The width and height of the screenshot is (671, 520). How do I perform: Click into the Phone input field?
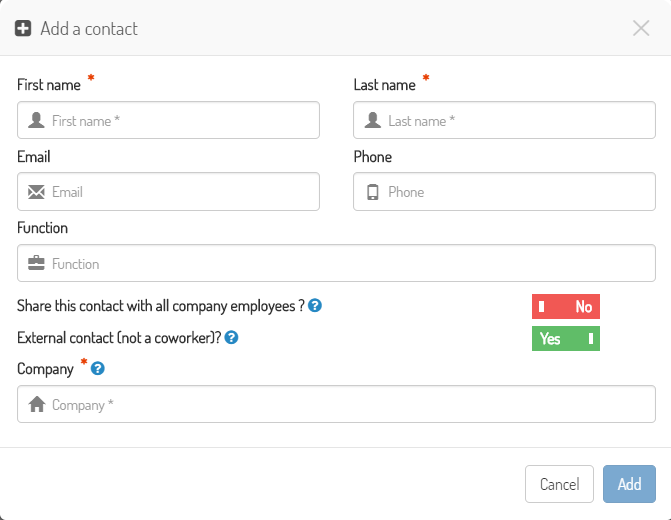coord(504,192)
